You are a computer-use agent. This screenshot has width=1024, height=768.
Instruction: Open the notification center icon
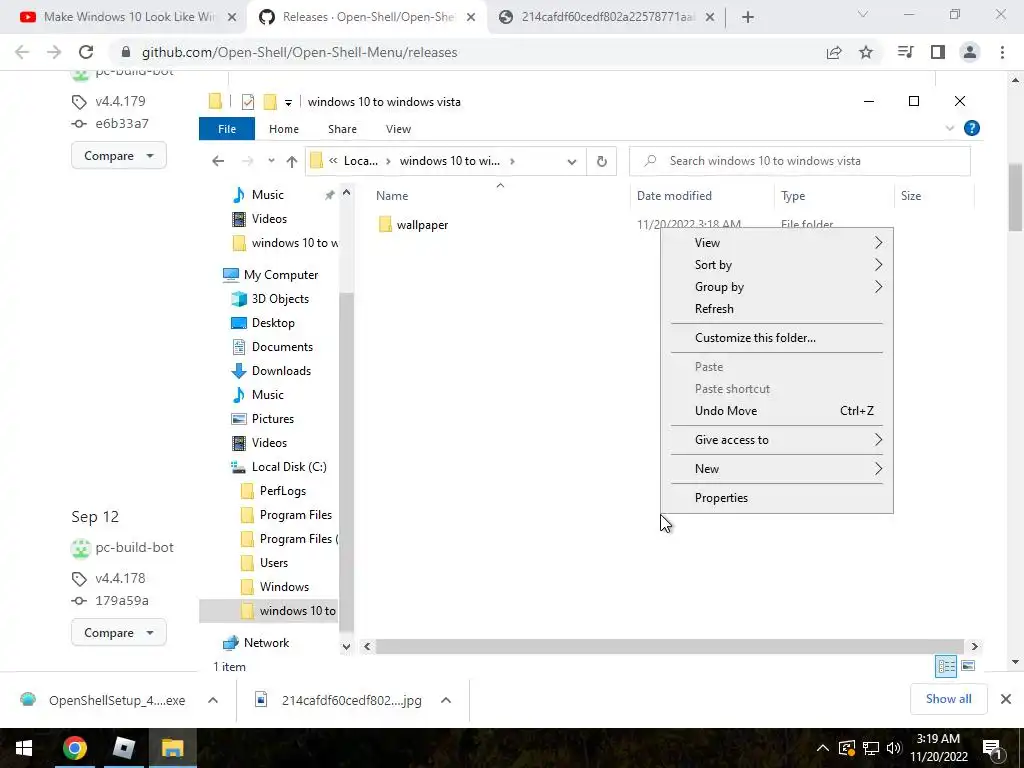pyautogui.click(x=992, y=748)
